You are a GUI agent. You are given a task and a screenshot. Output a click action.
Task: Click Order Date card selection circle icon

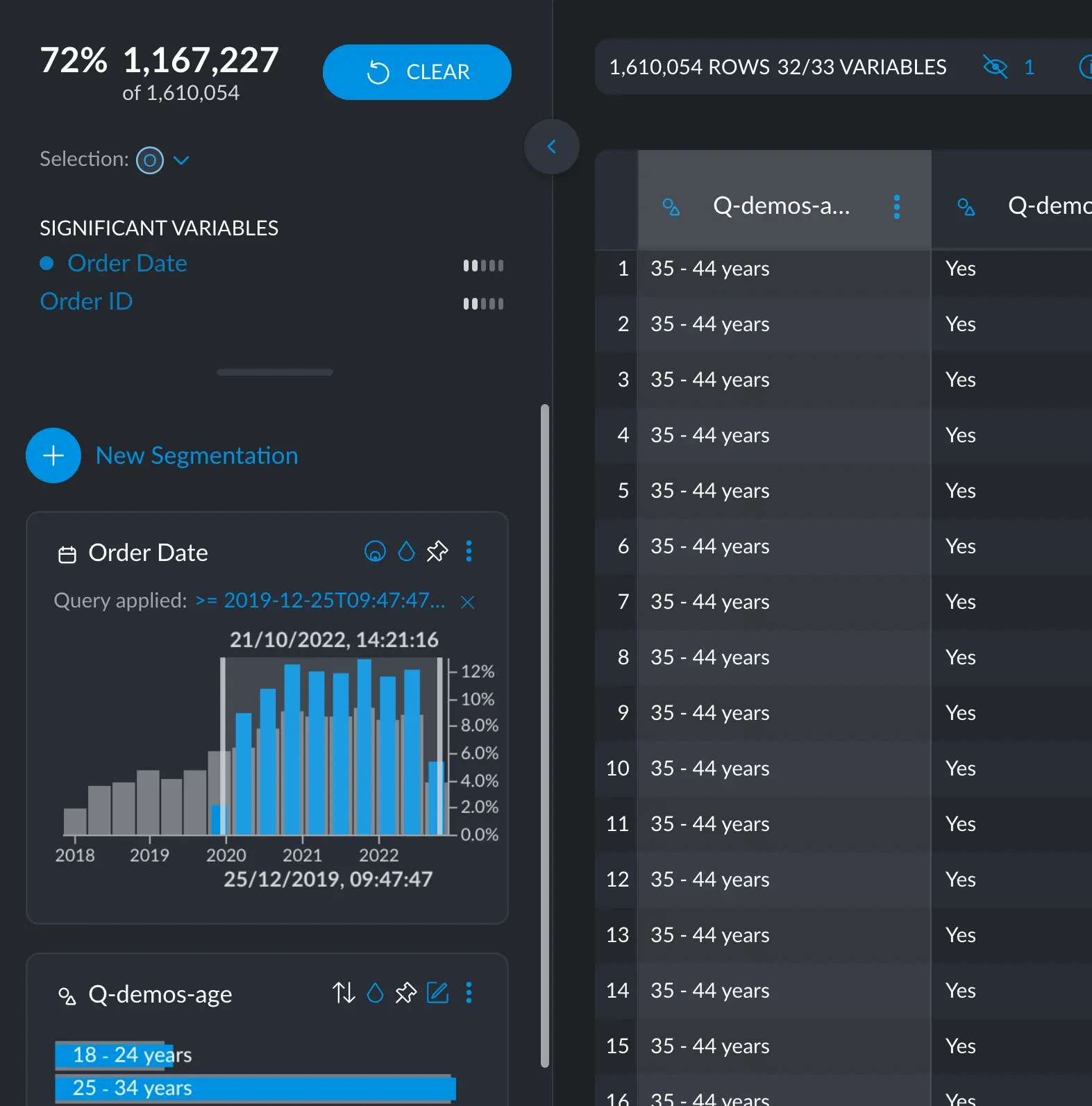coord(375,551)
